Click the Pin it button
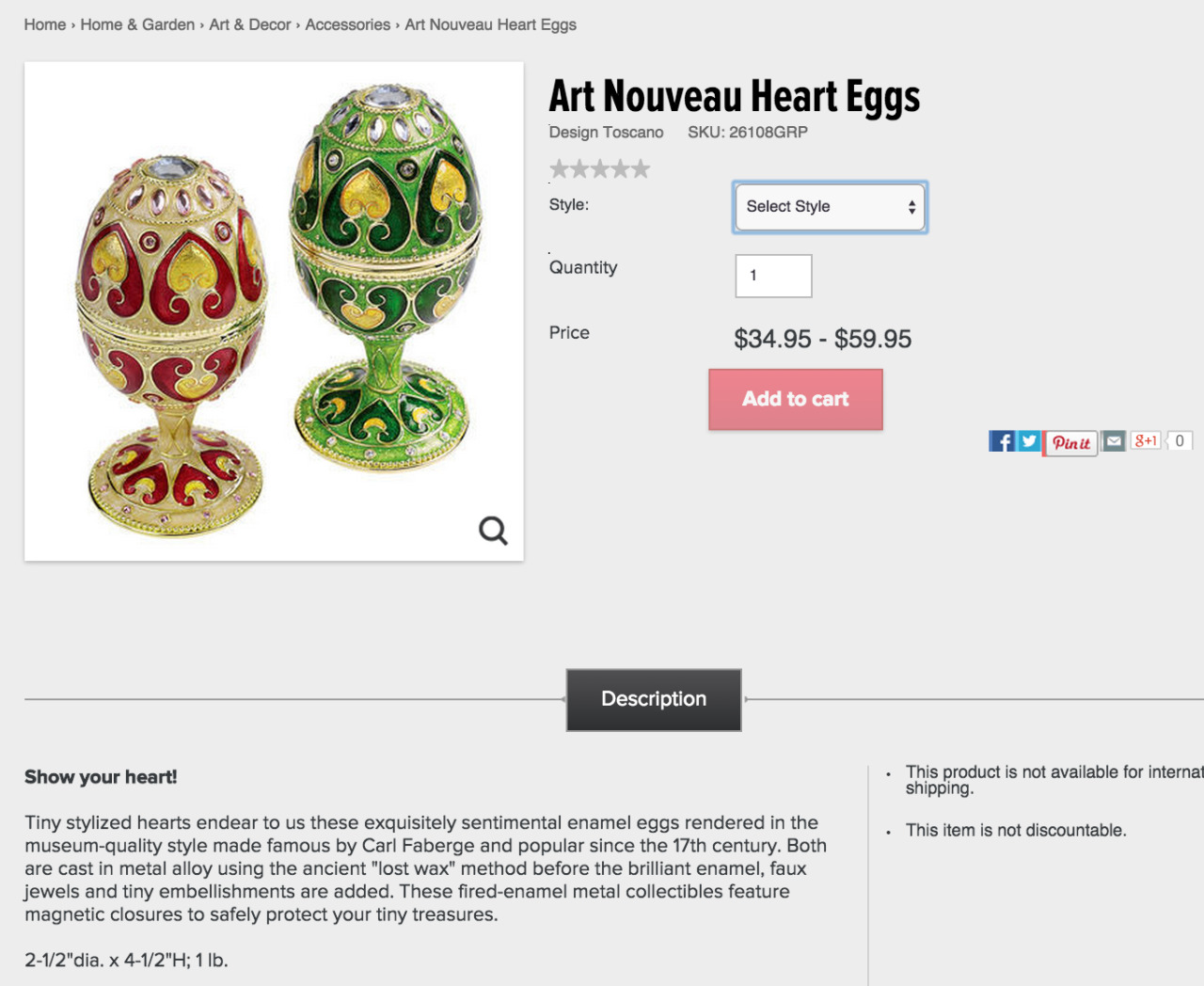 coord(1070,442)
